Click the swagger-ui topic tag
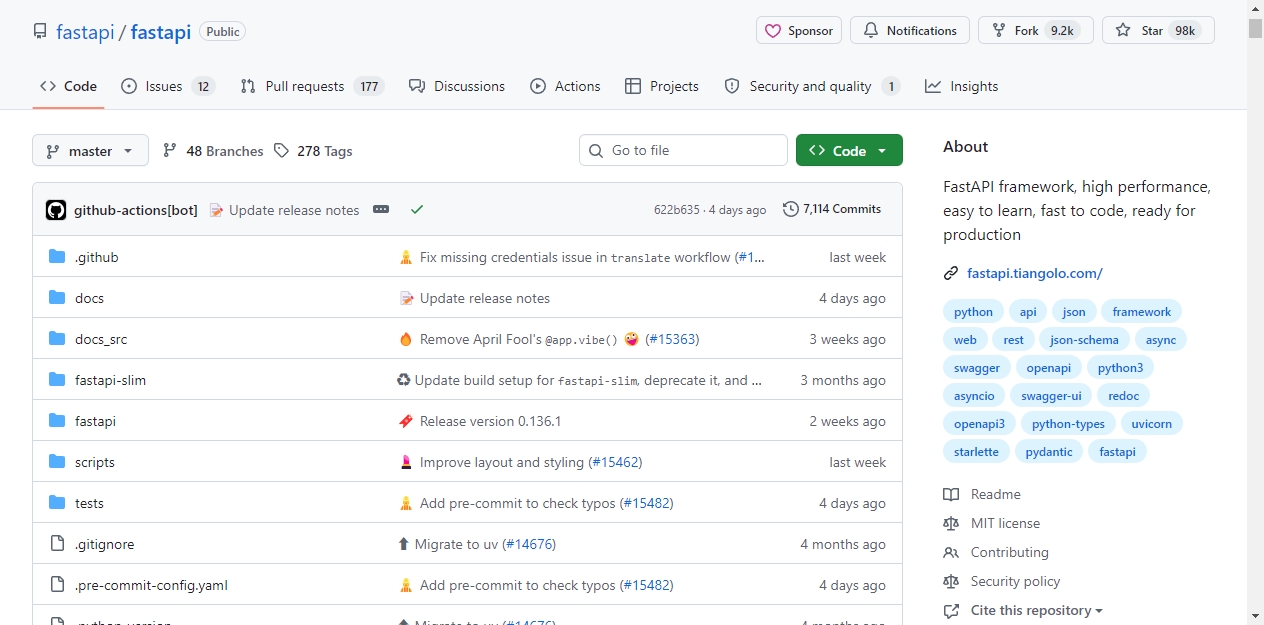 (1050, 396)
